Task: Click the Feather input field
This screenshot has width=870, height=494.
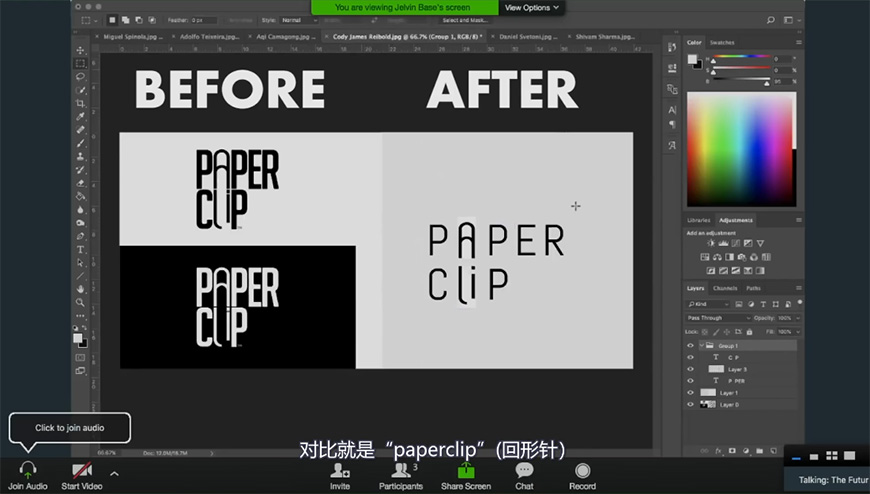Action: (x=203, y=20)
